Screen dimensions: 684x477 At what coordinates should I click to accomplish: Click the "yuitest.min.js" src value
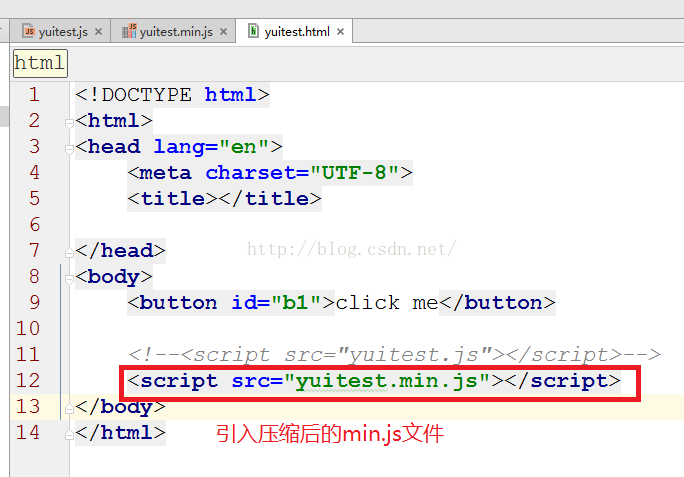[387, 381]
